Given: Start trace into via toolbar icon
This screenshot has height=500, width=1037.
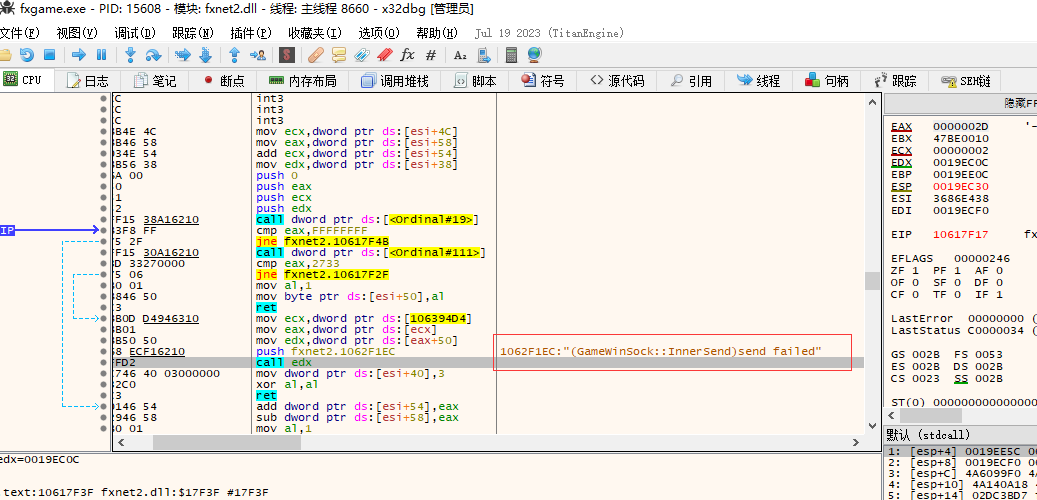Looking at the screenshot, I should click(183, 54).
